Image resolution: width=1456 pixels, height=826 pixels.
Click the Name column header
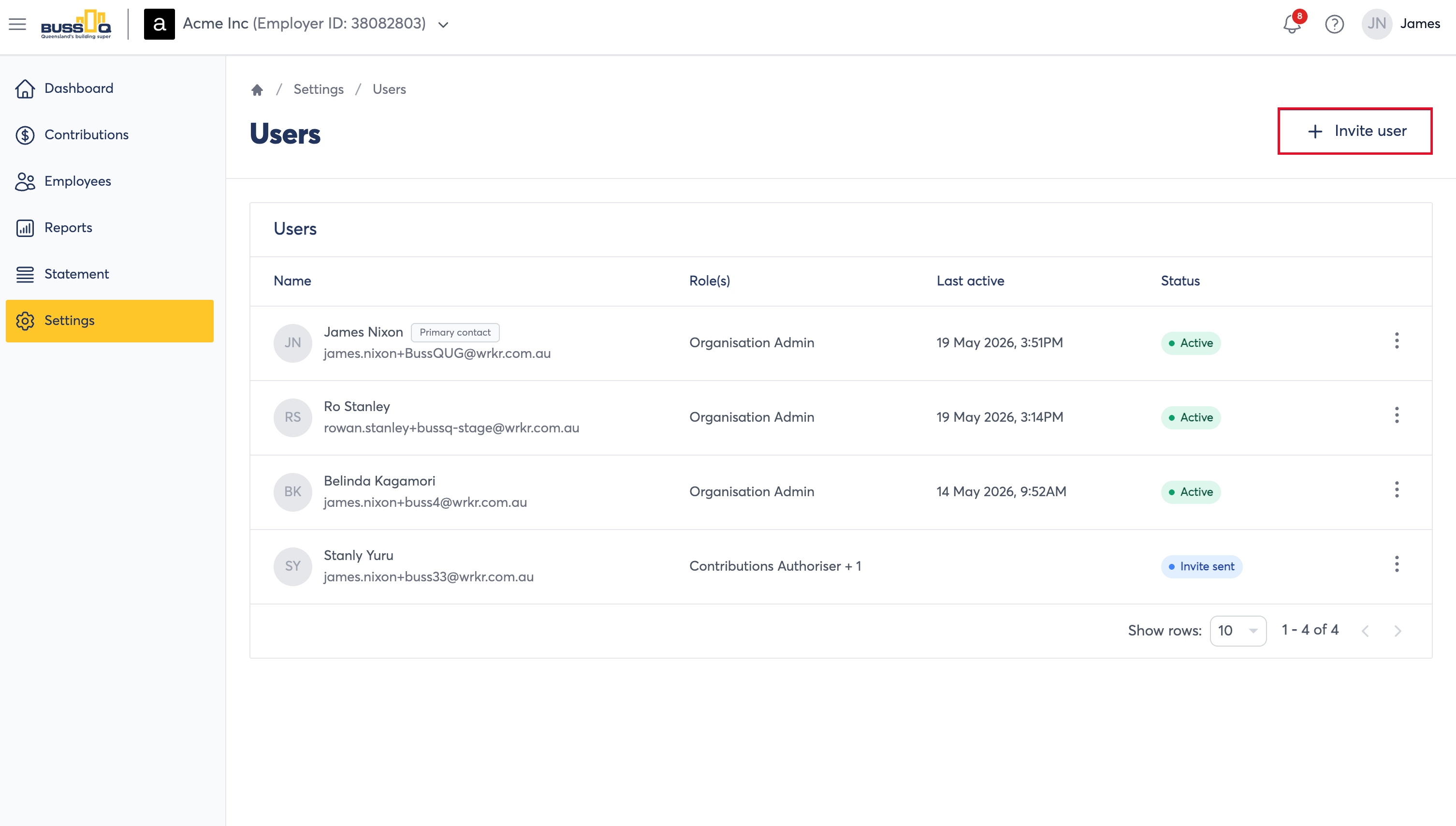coord(292,281)
